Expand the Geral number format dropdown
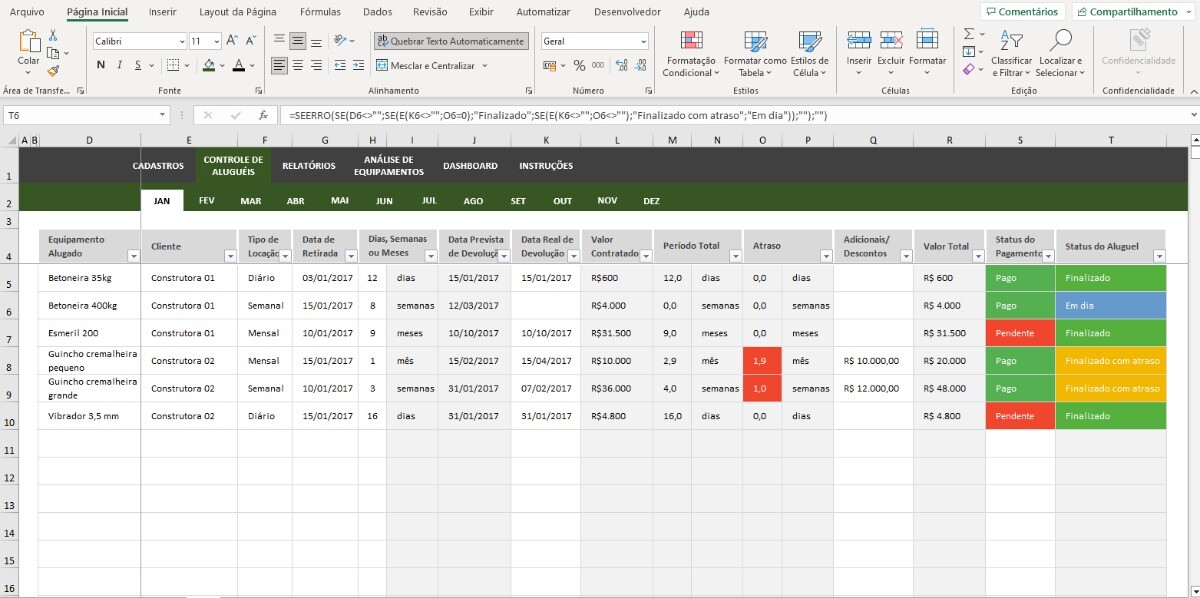The image size is (1200, 598). (643, 42)
